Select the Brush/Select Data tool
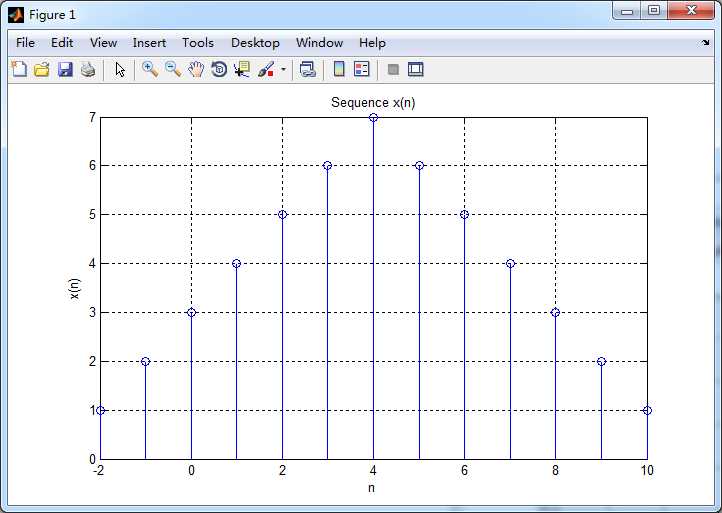 tap(266, 70)
